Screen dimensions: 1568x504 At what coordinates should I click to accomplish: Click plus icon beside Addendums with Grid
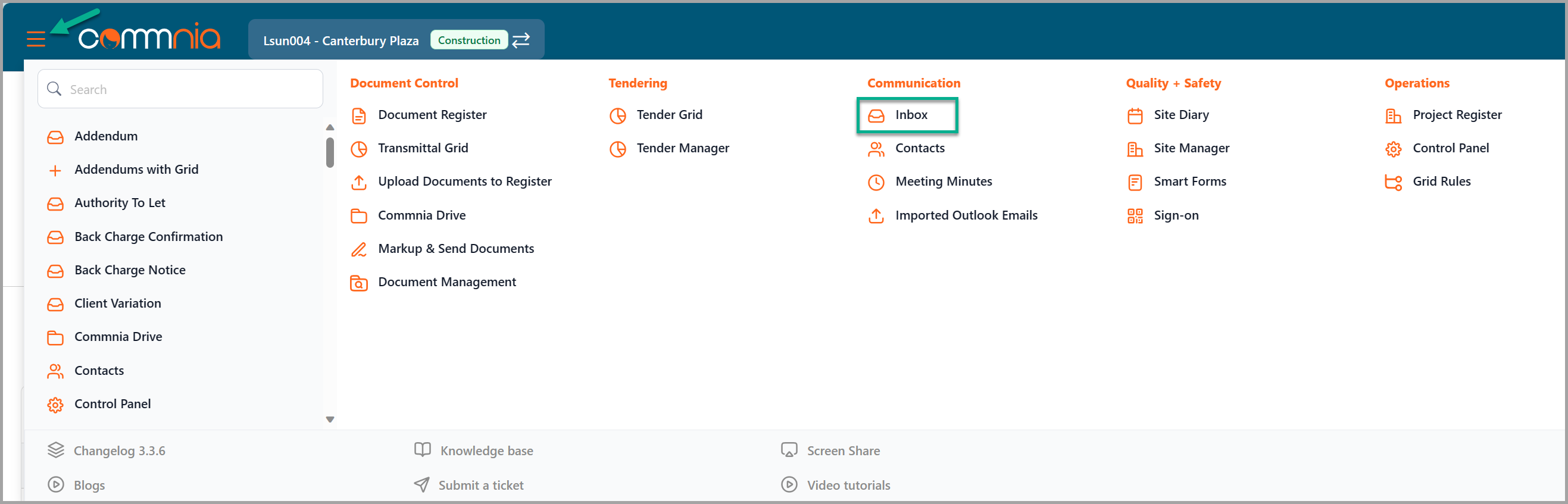pos(55,170)
